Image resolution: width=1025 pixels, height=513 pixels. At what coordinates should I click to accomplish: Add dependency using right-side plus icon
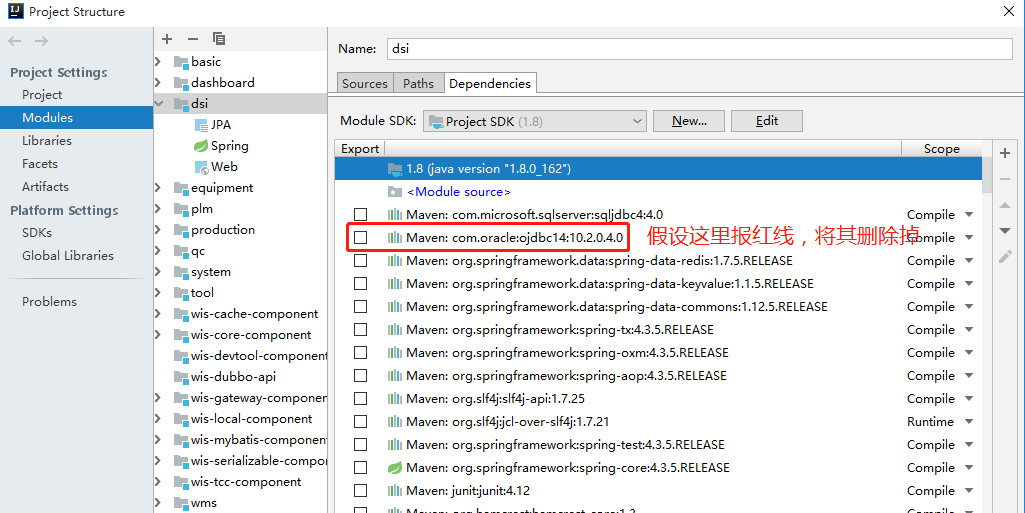pyautogui.click(x=1005, y=153)
